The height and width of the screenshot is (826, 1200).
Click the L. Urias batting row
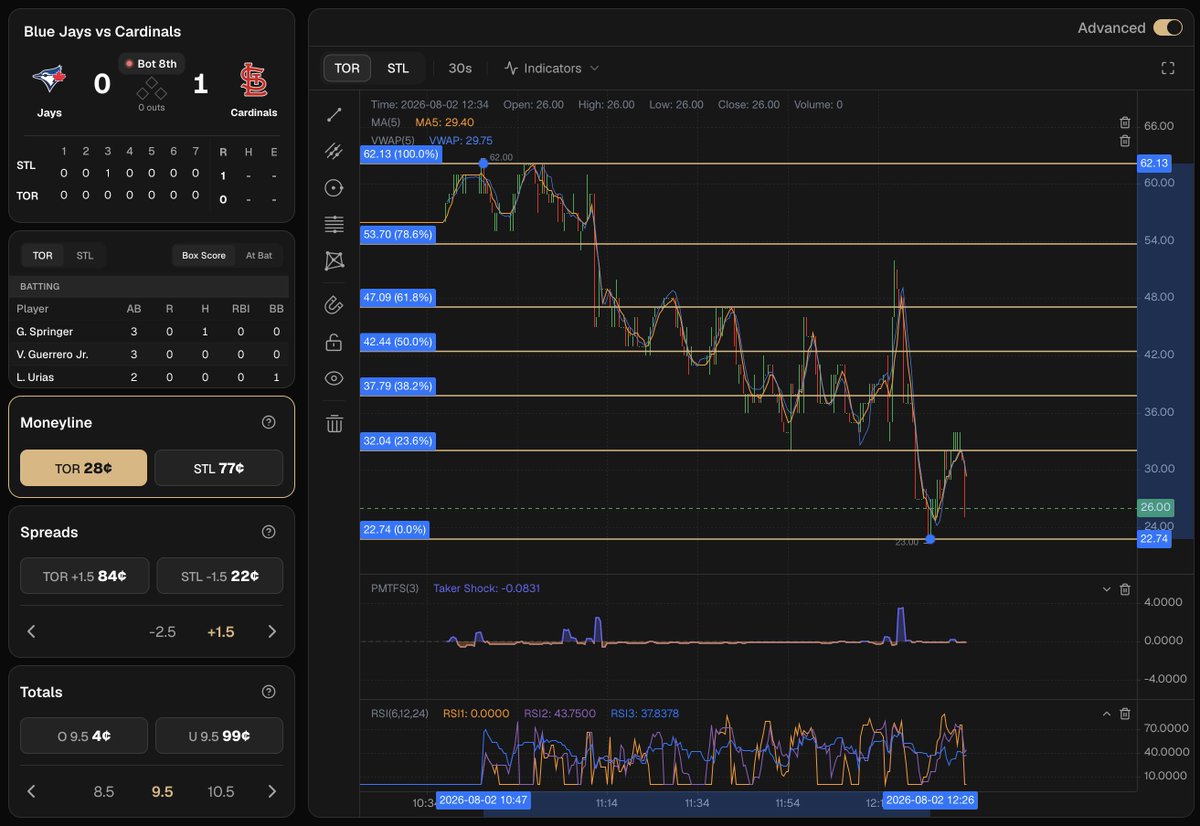pos(150,376)
